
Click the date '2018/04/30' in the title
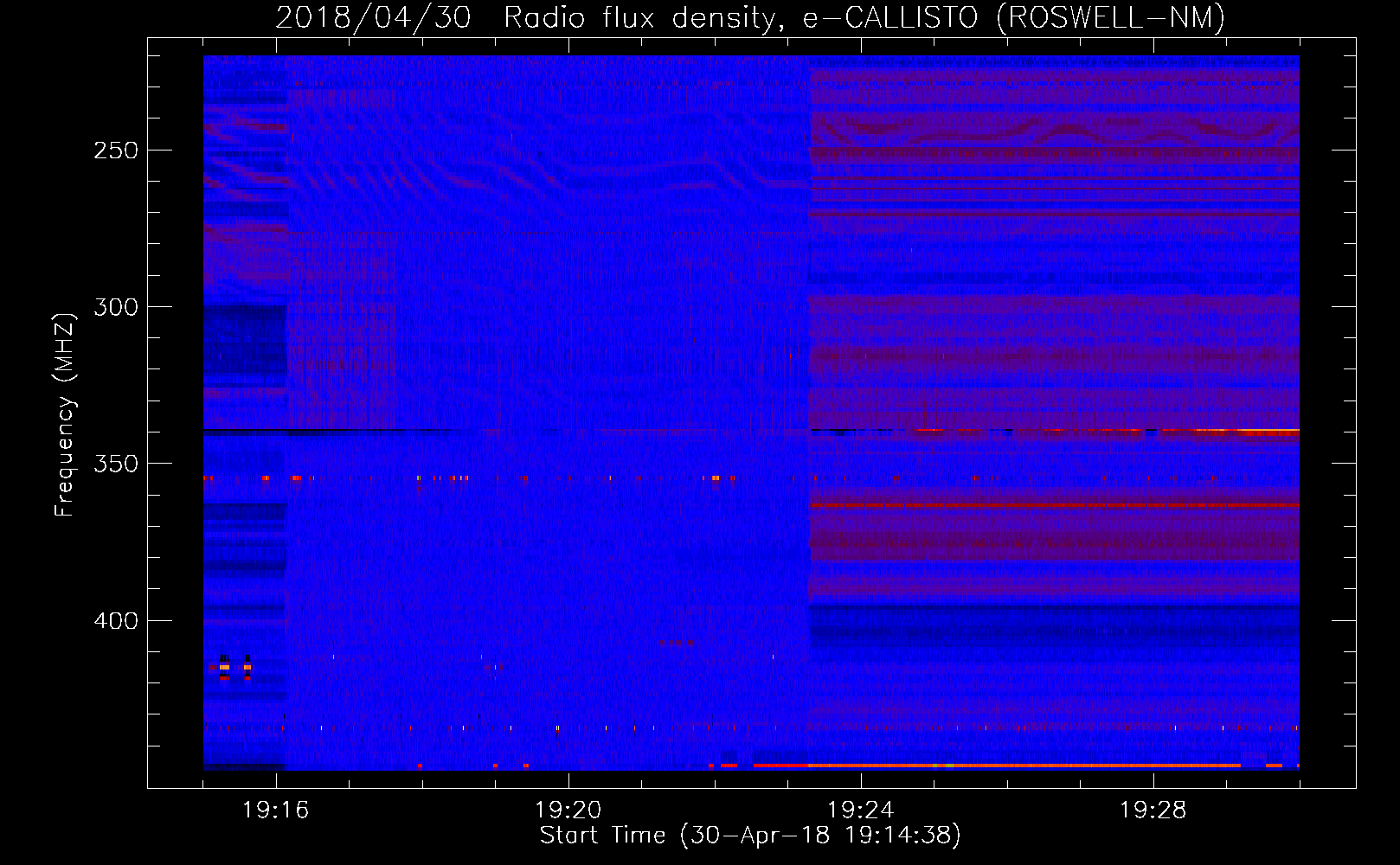point(374,18)
